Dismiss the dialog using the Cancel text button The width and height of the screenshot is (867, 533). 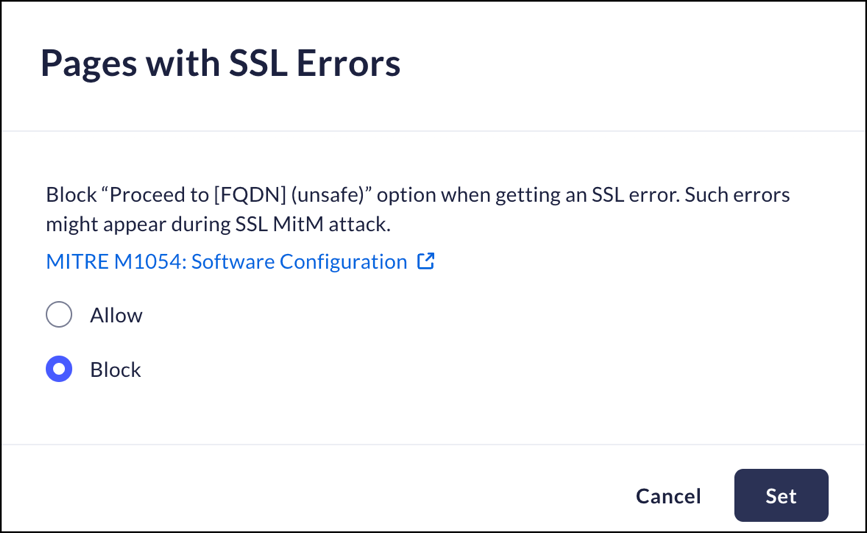668,496
